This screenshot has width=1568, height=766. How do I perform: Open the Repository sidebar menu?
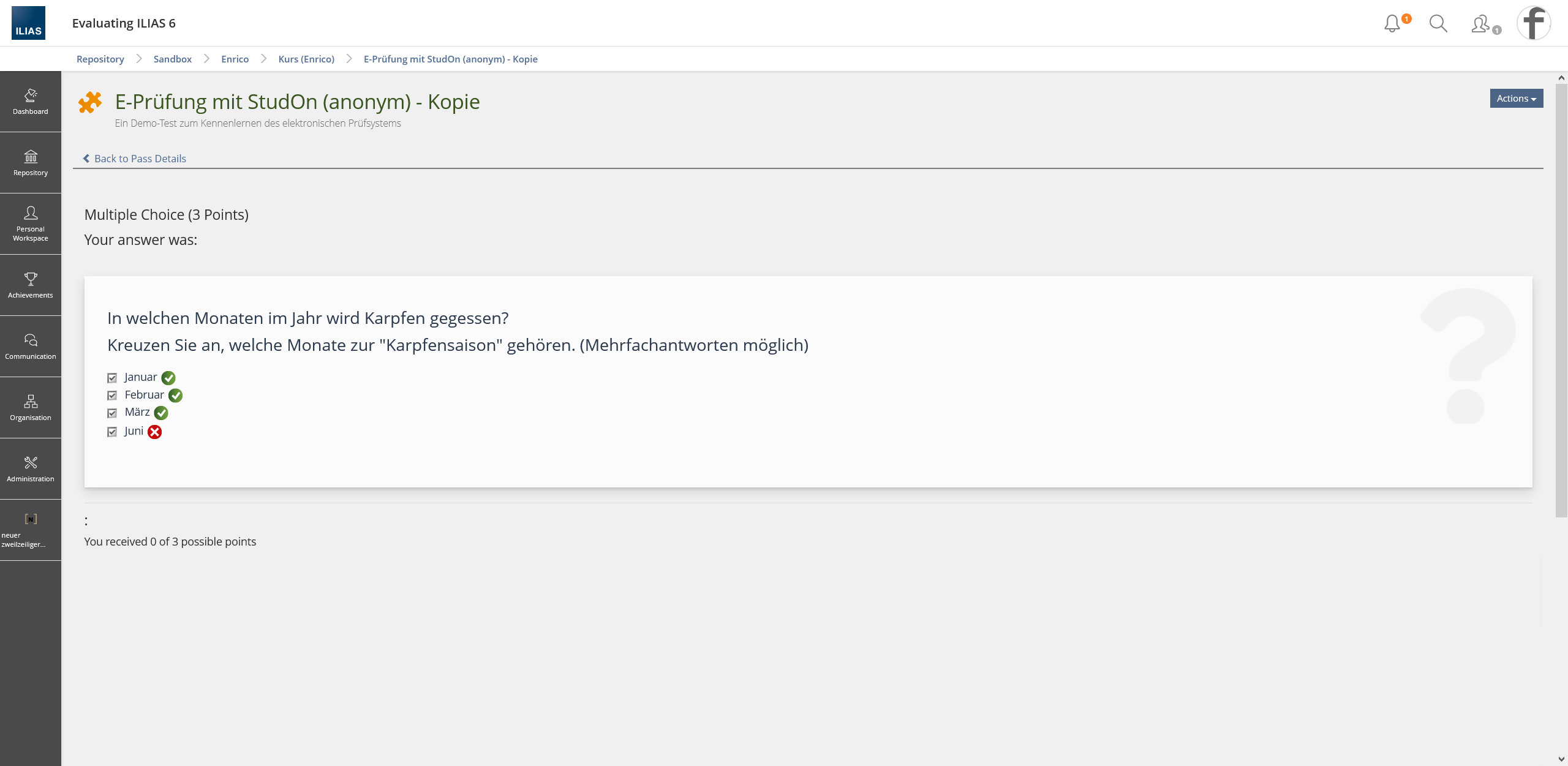pyautogui.click(x=31, y=163)
